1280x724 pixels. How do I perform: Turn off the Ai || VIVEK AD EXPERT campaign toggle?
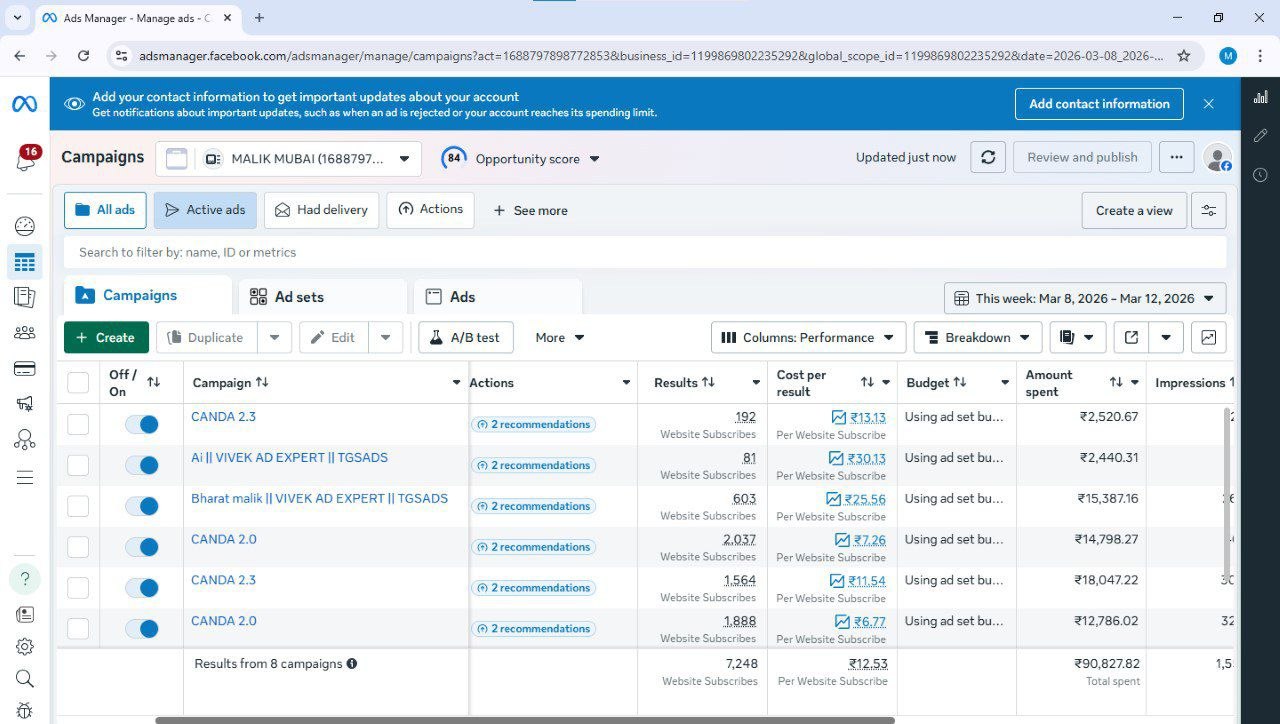click(x=141, y=465)
